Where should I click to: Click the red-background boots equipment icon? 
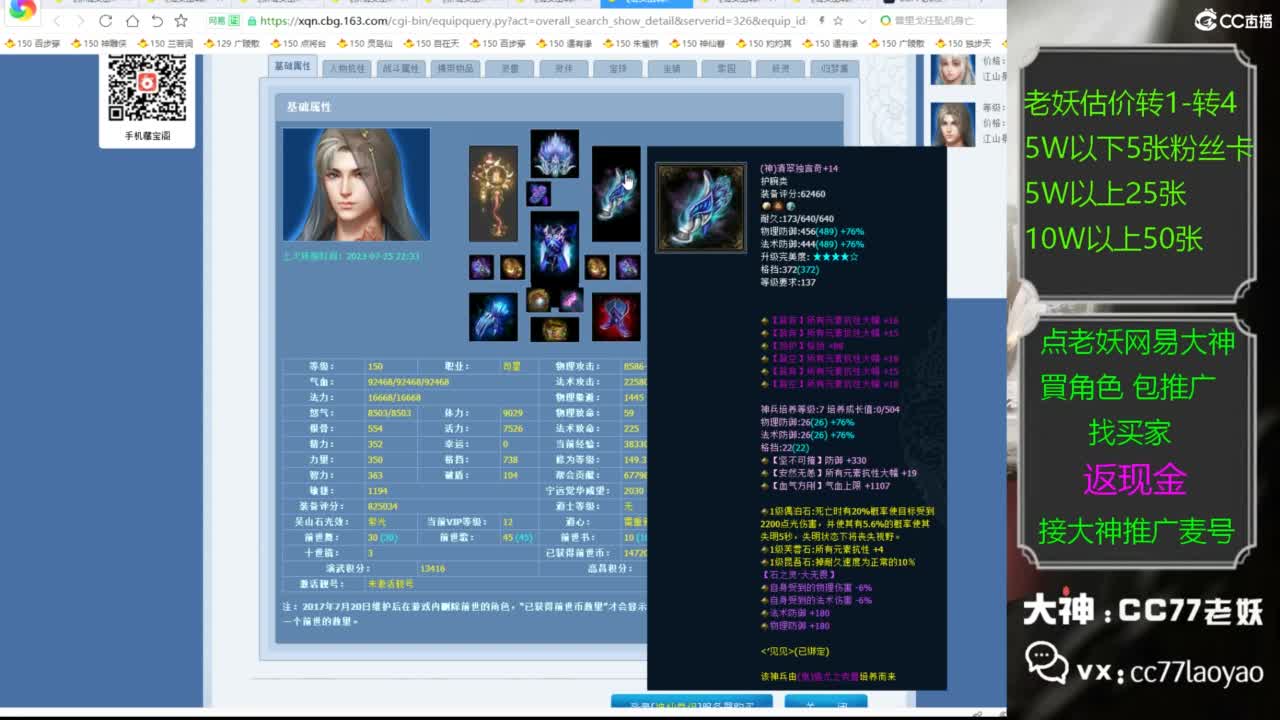(616, 317)
